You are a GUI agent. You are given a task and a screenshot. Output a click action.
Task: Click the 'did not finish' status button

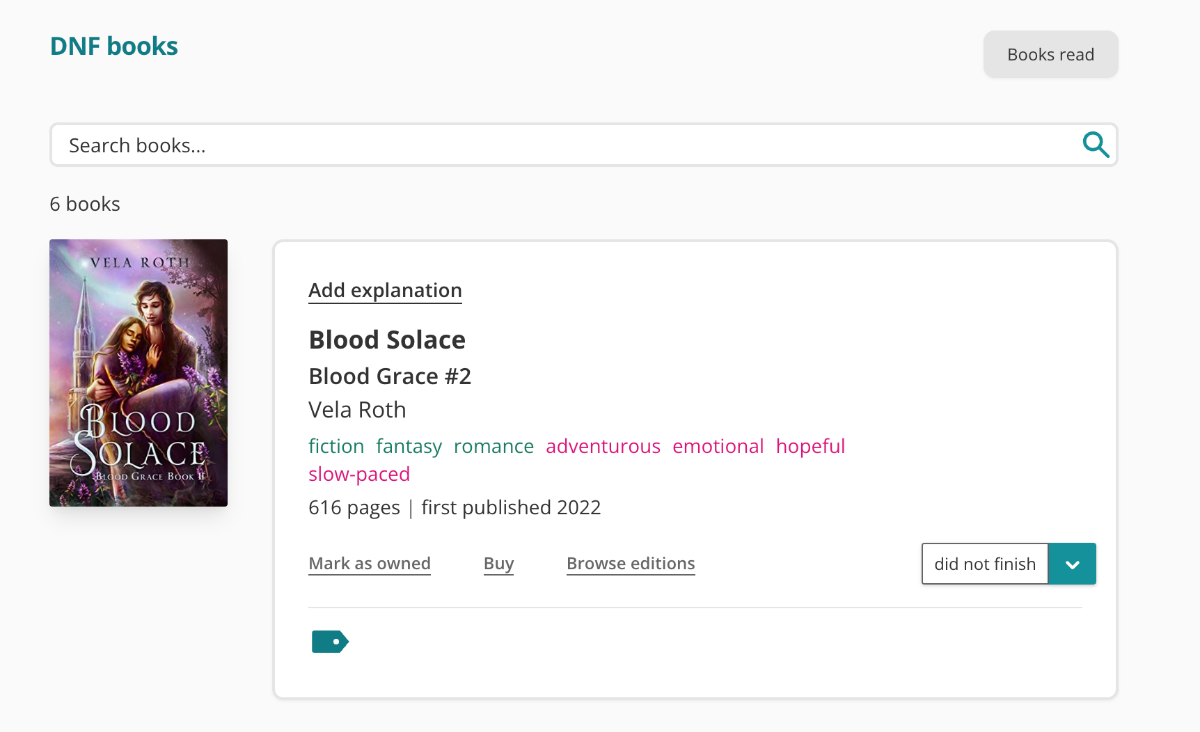985,564
